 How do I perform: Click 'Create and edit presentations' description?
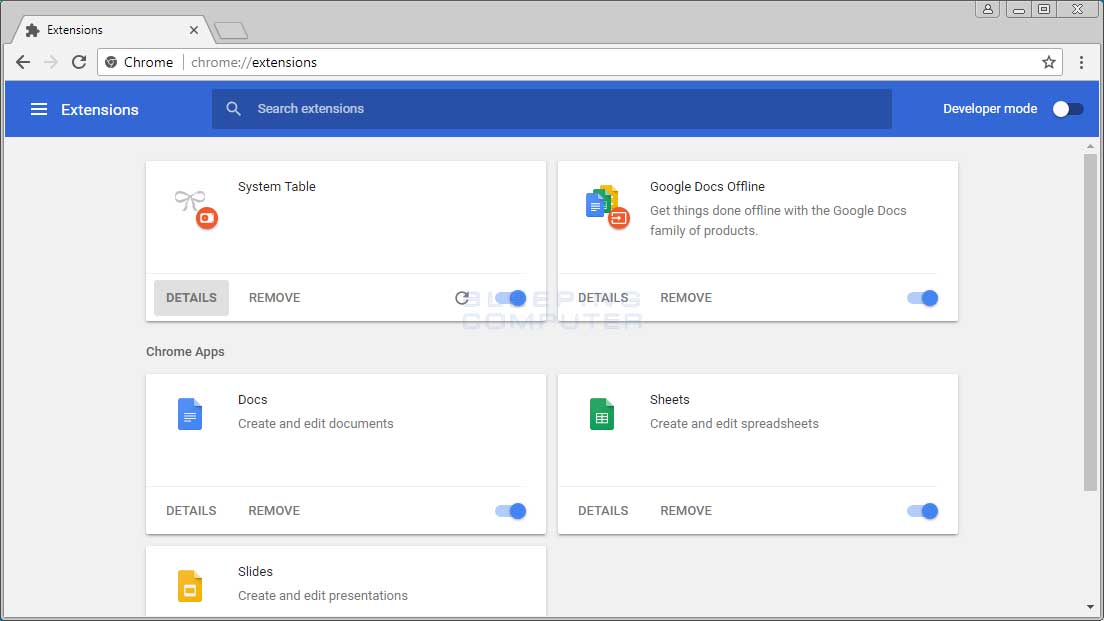click(322, 596)
